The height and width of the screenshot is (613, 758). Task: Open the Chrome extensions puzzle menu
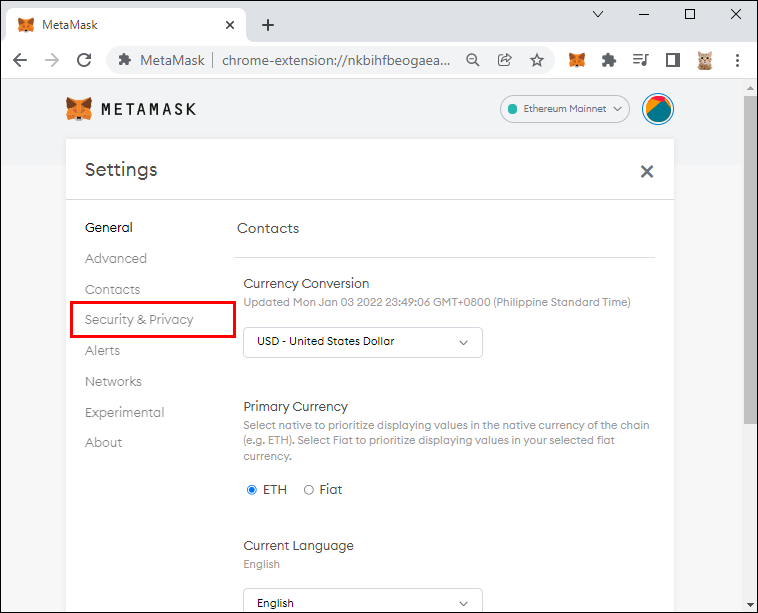609,60
